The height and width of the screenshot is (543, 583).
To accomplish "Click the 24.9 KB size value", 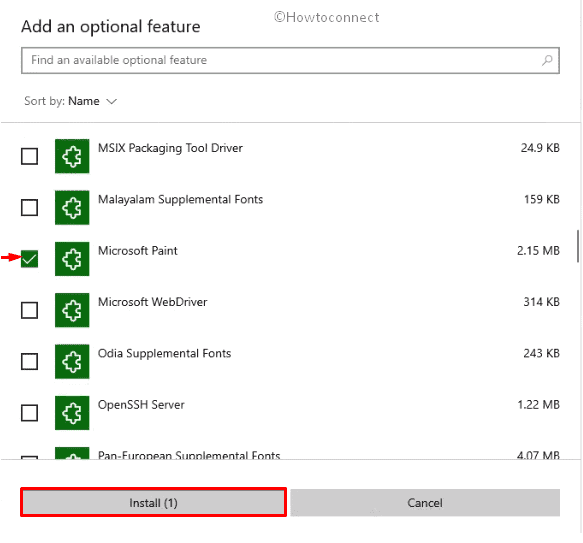I will 540,148.
